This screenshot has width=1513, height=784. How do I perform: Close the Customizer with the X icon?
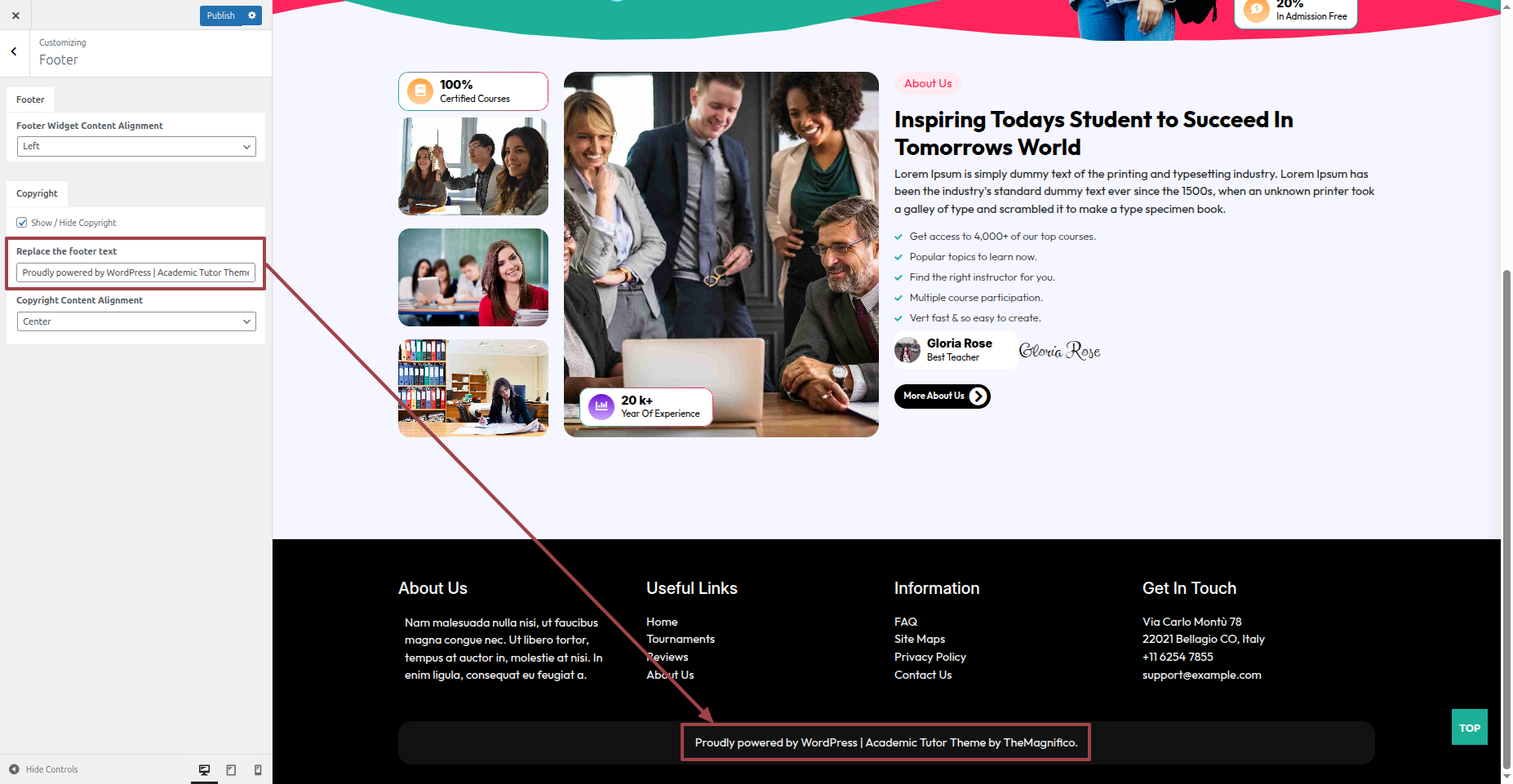pyautogui.click(x=16, y=16)
